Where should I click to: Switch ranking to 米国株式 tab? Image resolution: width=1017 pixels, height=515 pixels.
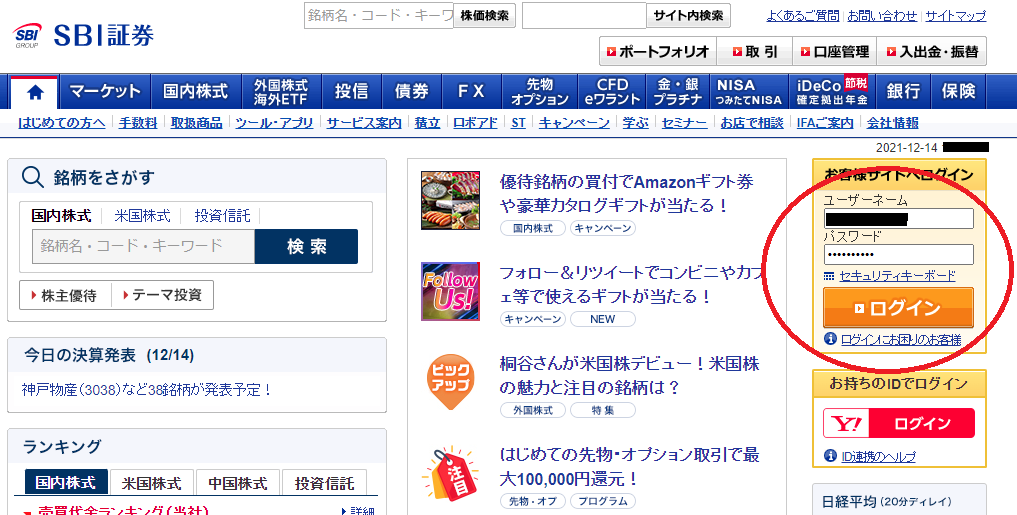tap(152, 483)
